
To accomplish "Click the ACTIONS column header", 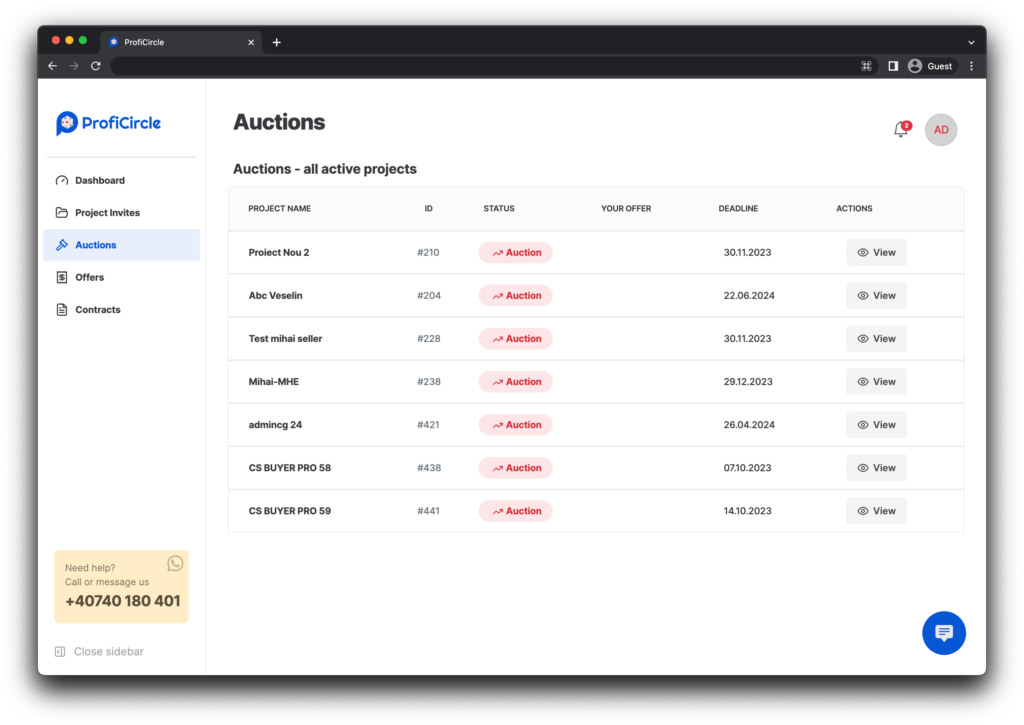I will click(854, 208).
